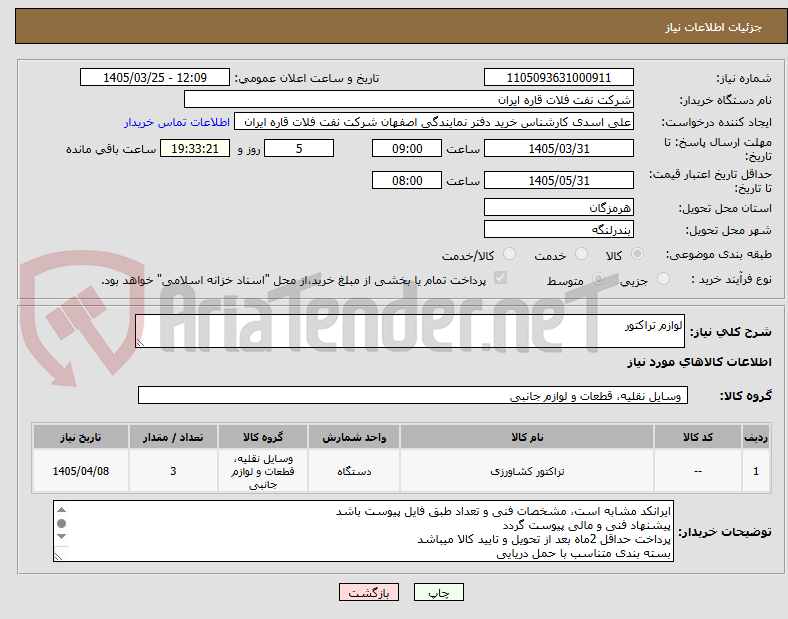Open the اطلاعات تماس خریدار link

177,122
